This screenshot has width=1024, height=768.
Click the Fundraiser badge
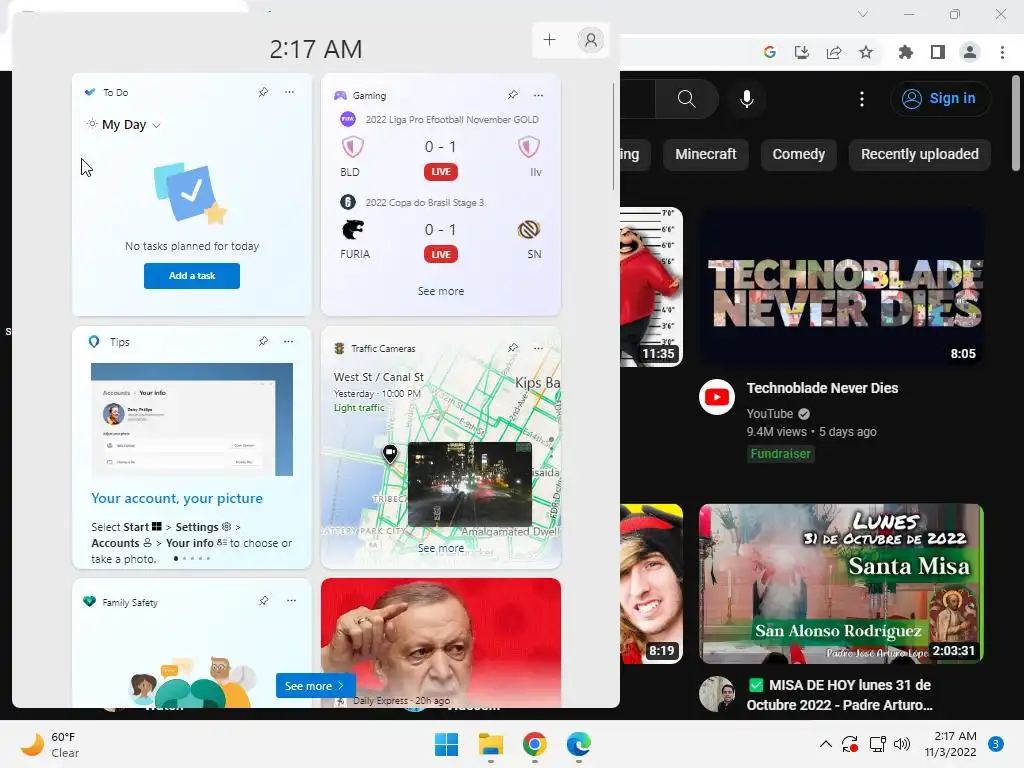coord(780,454)
